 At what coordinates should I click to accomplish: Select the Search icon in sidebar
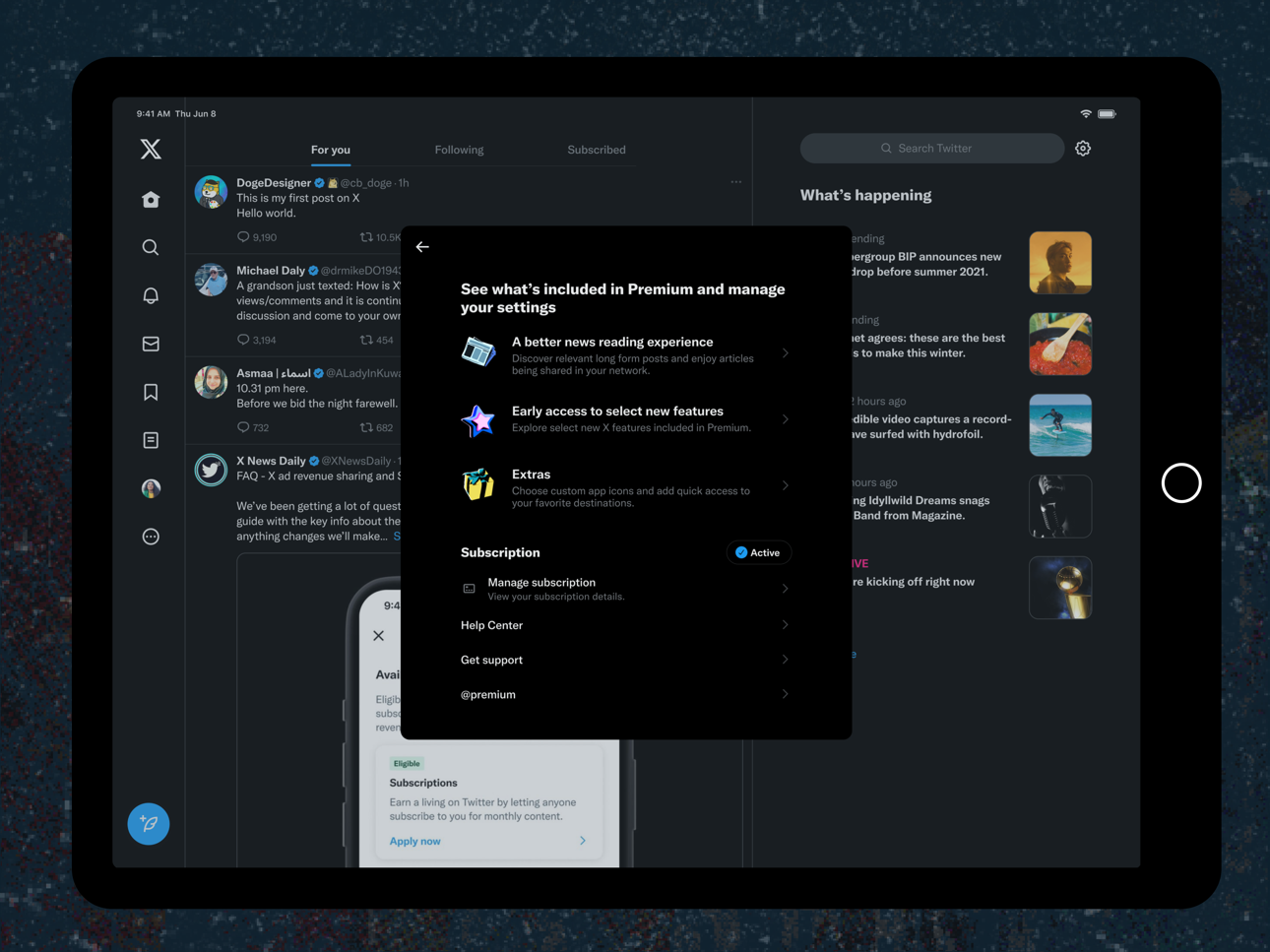point(151,247)
